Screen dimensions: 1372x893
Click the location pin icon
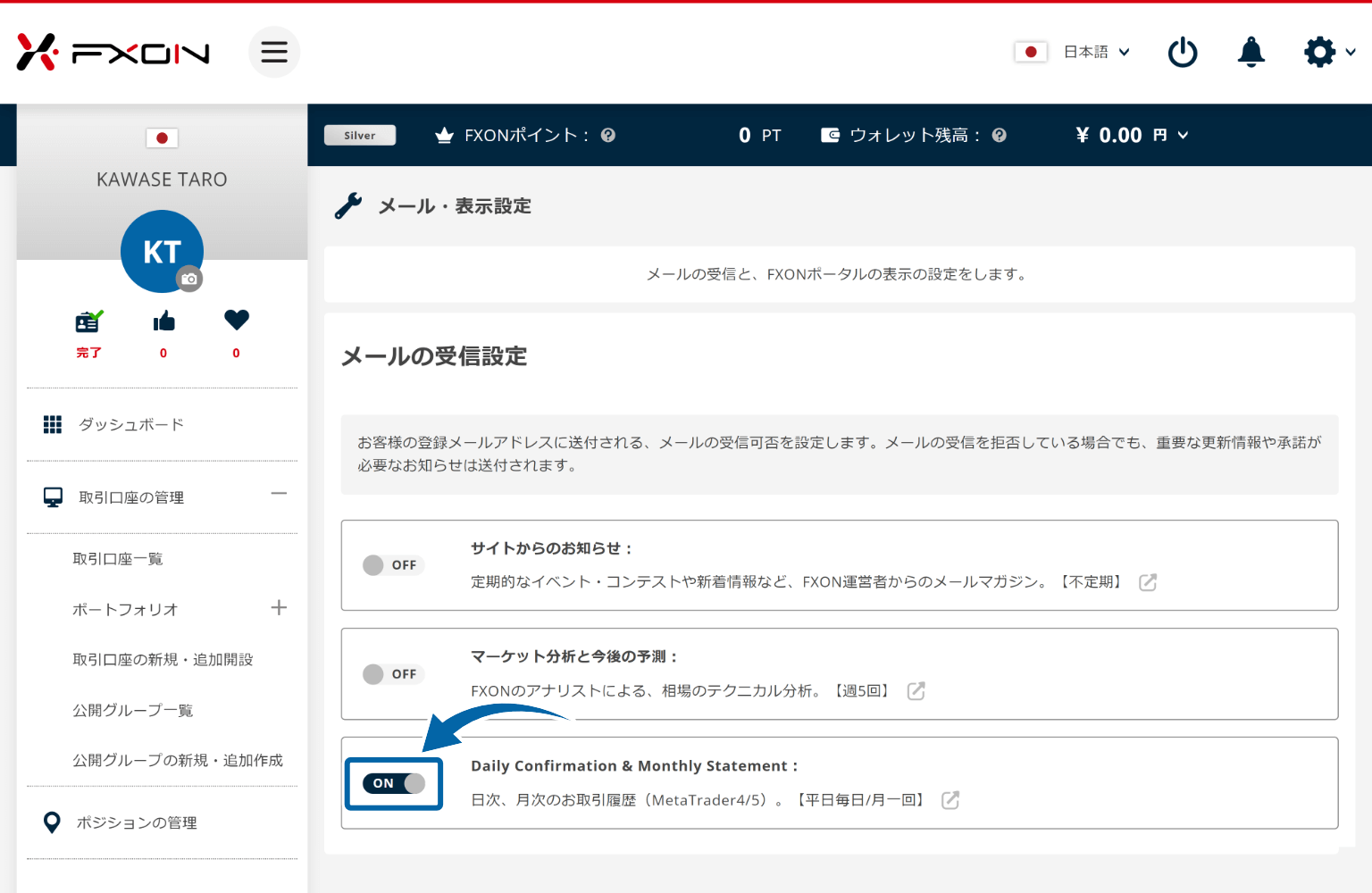coord(52,822)
